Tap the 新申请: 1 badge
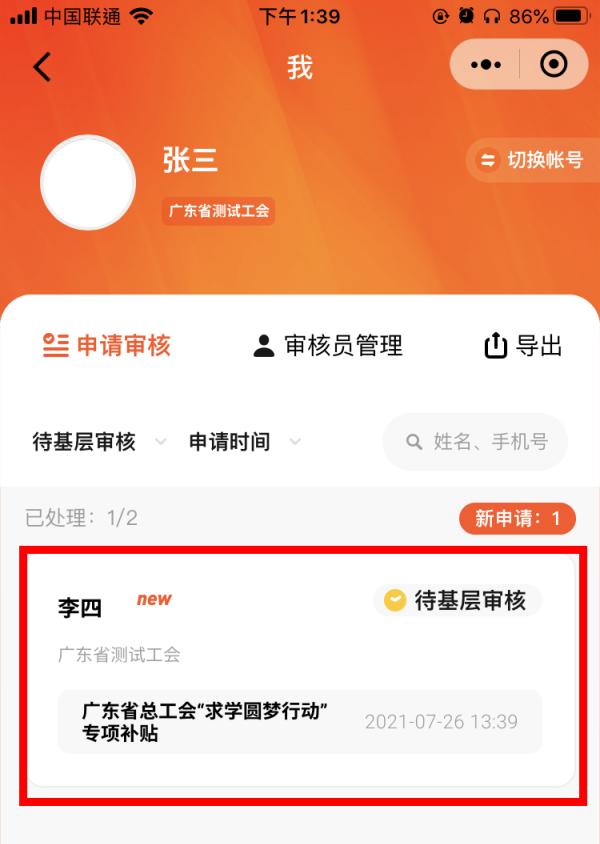600x844 pixels. click(x=517, y=518)
